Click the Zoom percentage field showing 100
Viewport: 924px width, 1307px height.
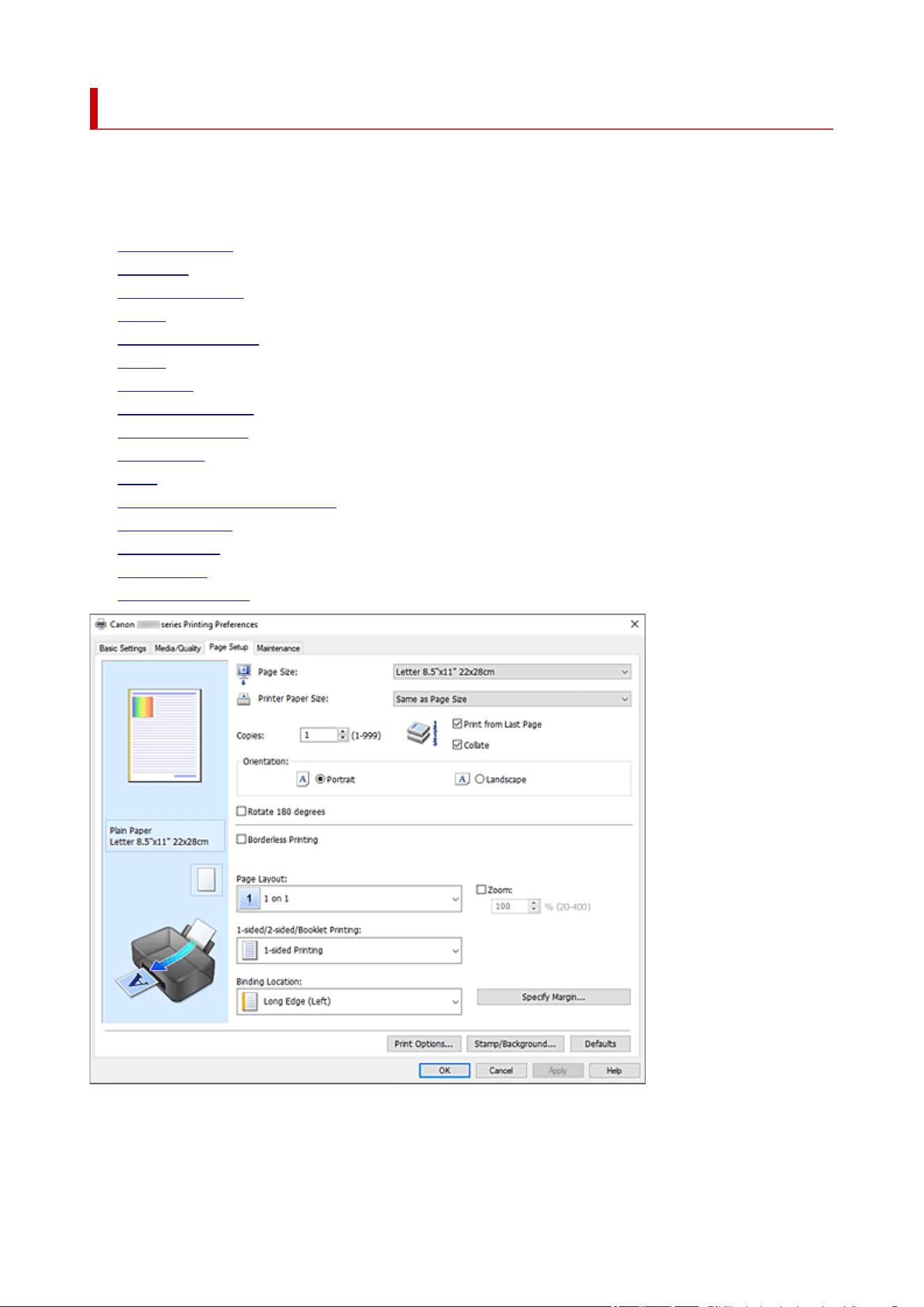[510, 906]
